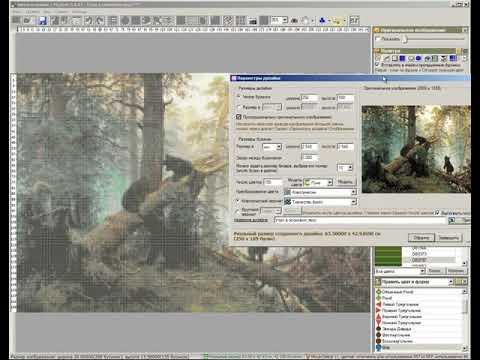Click the checkered-pattern toolbar icon
480x360 pixels.
(228, 21)
